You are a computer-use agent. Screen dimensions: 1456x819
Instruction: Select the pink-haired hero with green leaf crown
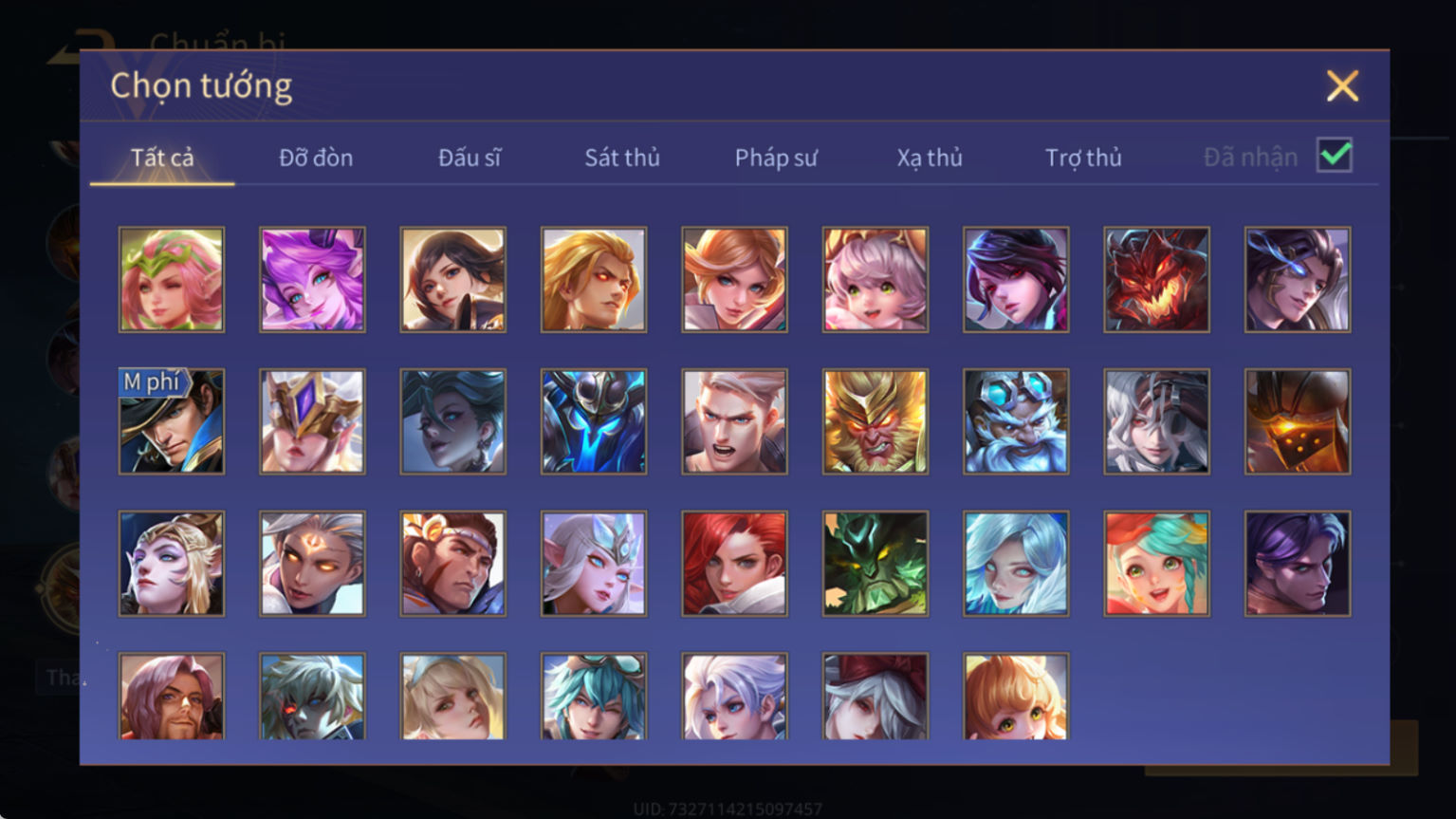click(172, 279)
